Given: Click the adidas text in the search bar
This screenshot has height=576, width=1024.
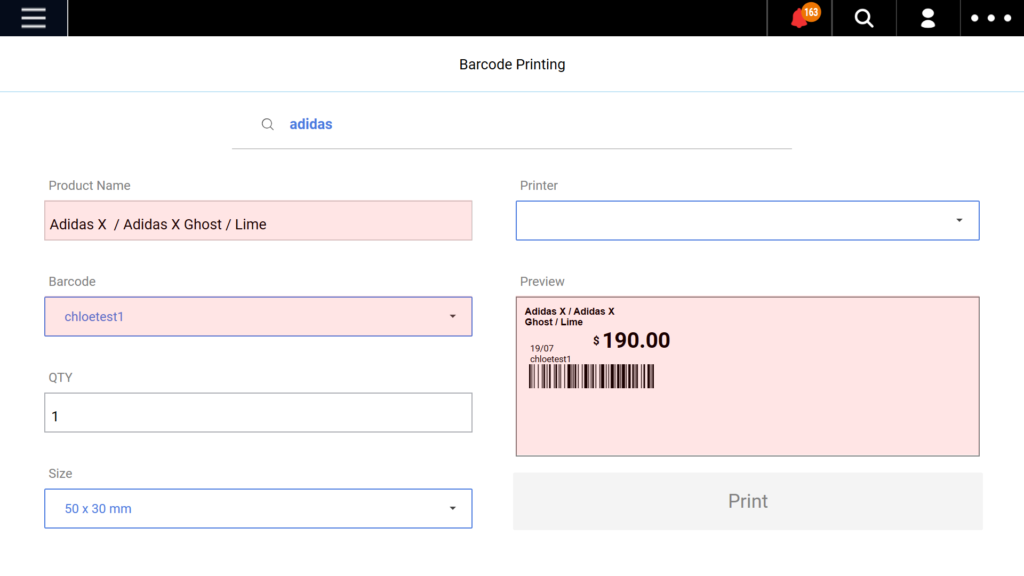Looking at the screenshot, I should click(x=311, y=123).
